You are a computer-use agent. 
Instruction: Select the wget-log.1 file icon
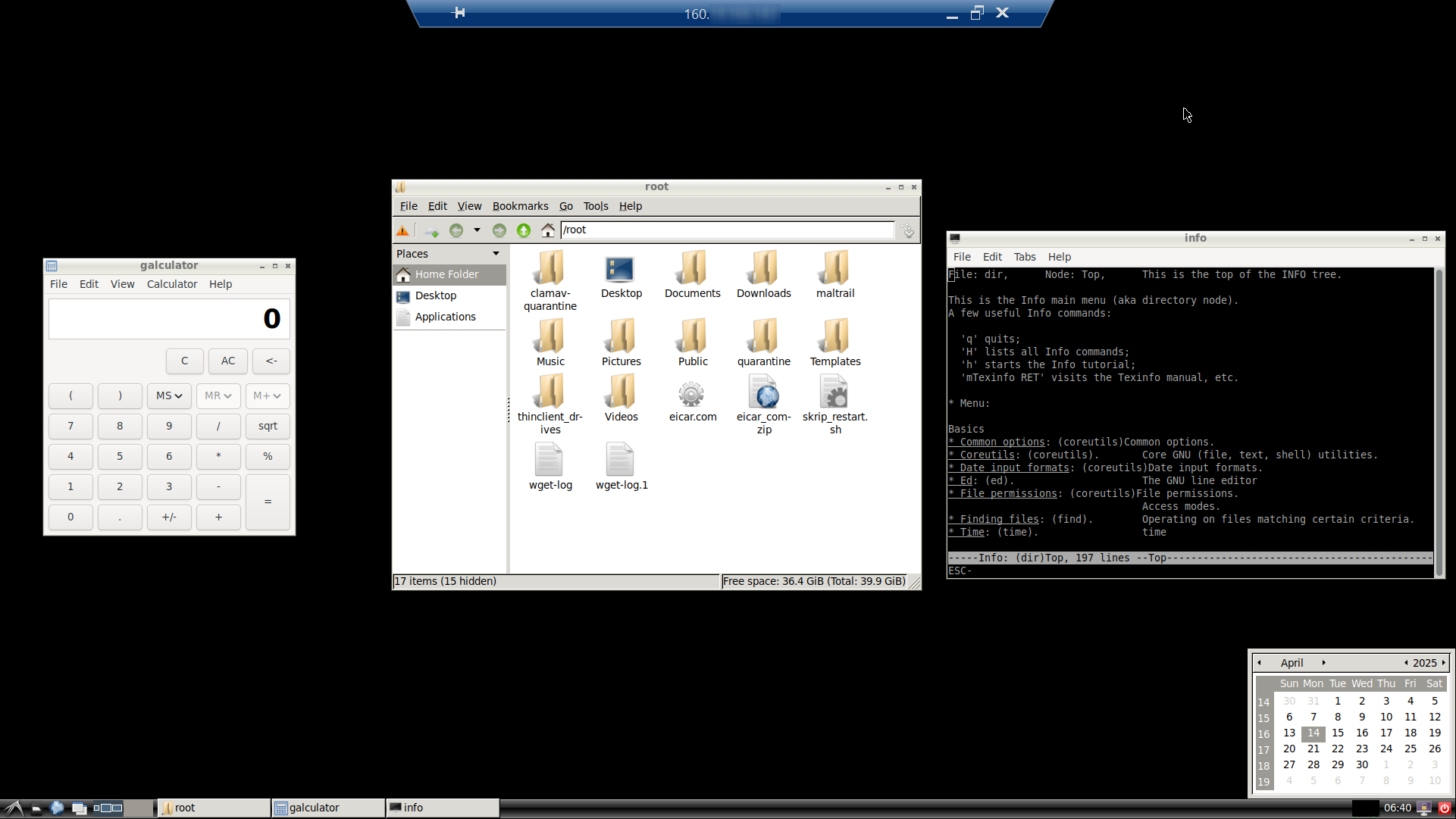tap(620, 460)
